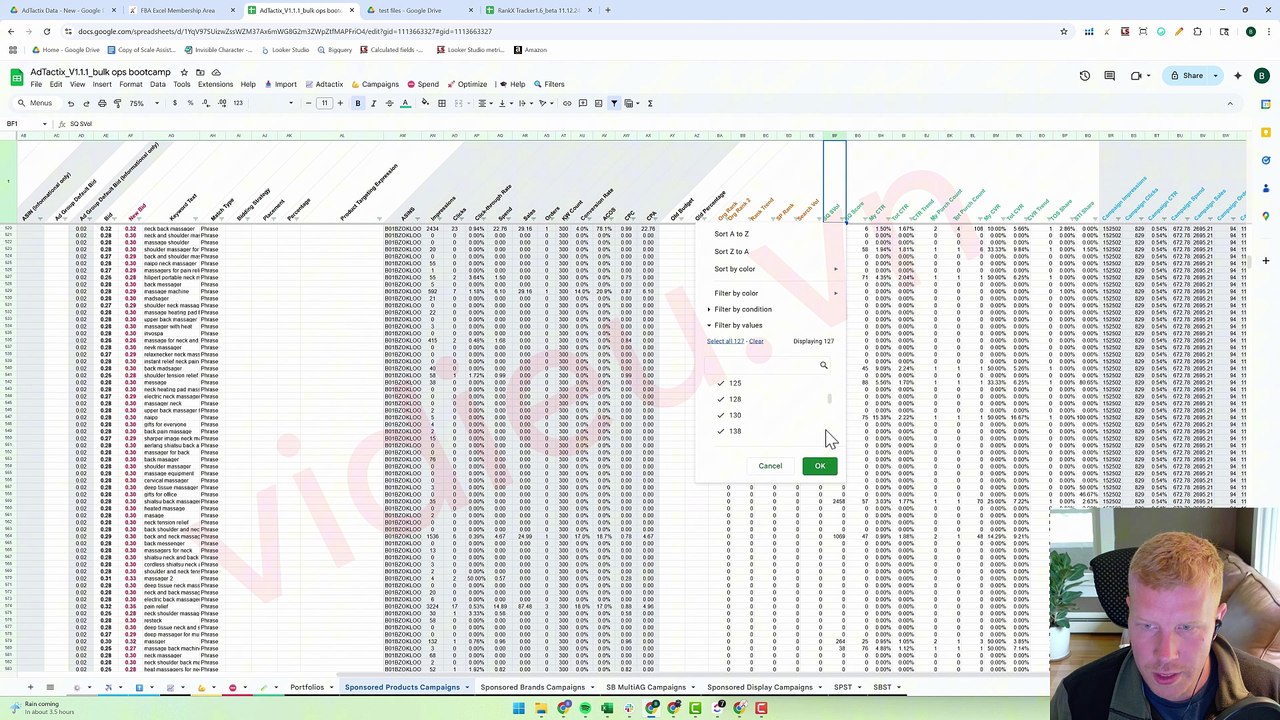Screen dimensions: 1280x720
Task: Click the font size 11 field
Action: 324,103
